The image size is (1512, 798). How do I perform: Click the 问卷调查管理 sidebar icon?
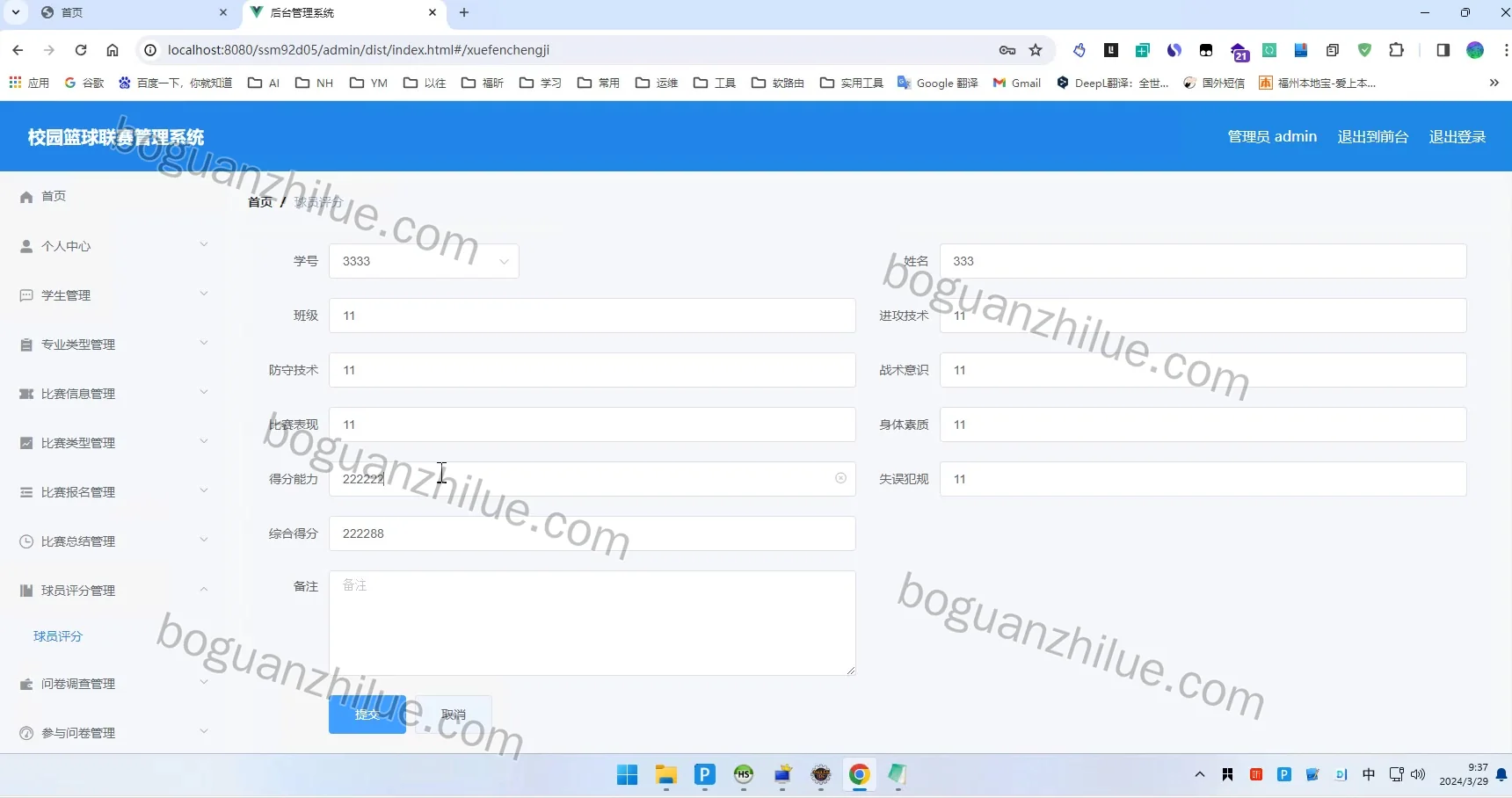26,685
